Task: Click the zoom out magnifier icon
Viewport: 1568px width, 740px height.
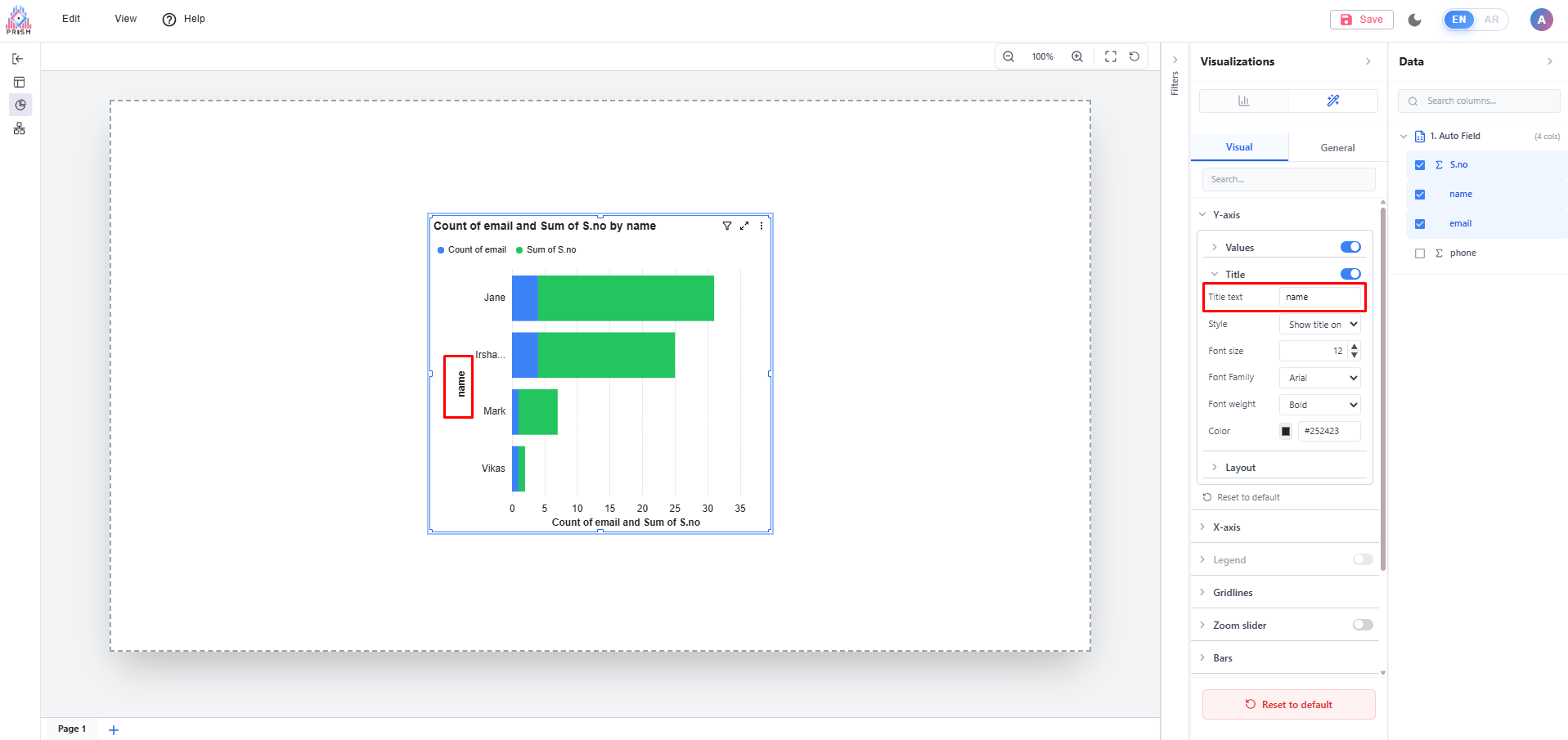Action: (x=1009, y=56)
